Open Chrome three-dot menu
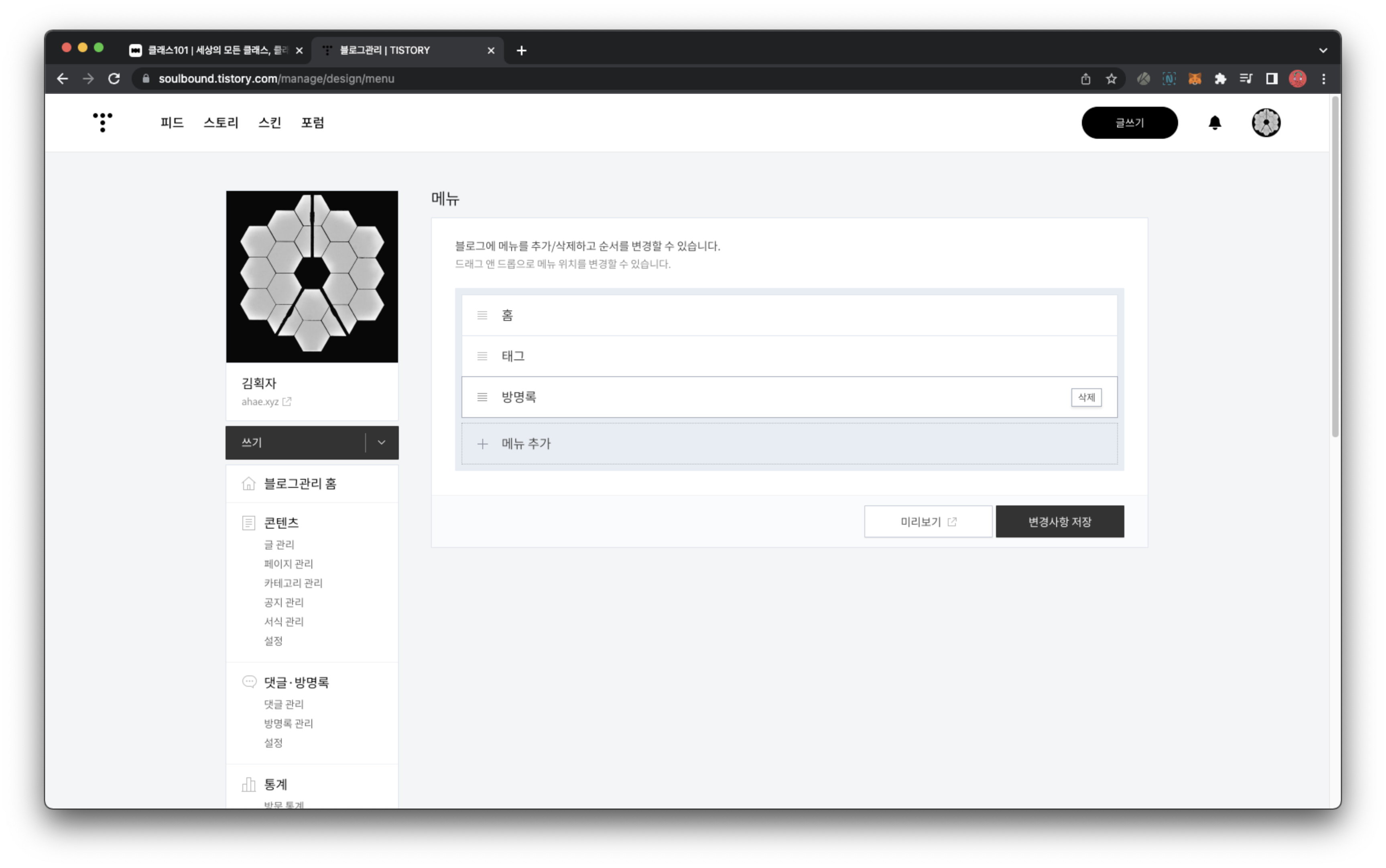Viewport: 1386px width, 868px height. pyautogui.click(x=1323, y=79)
